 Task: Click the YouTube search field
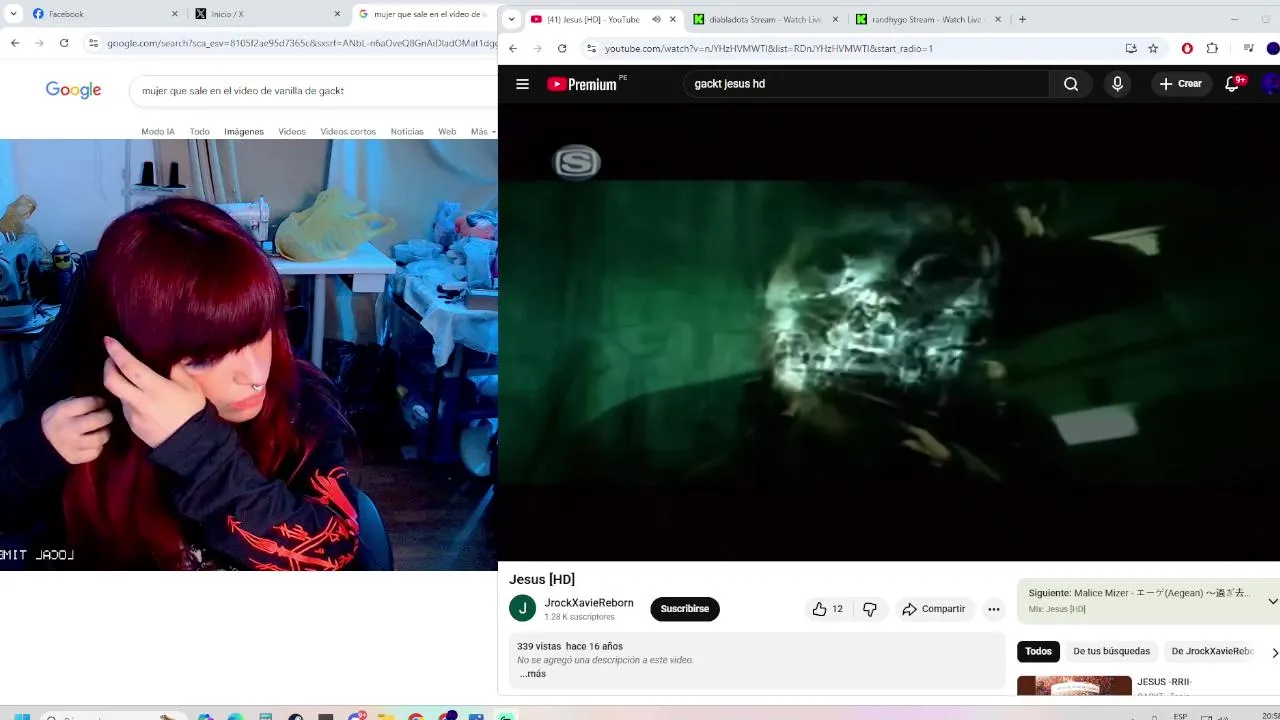click(866, 84)
